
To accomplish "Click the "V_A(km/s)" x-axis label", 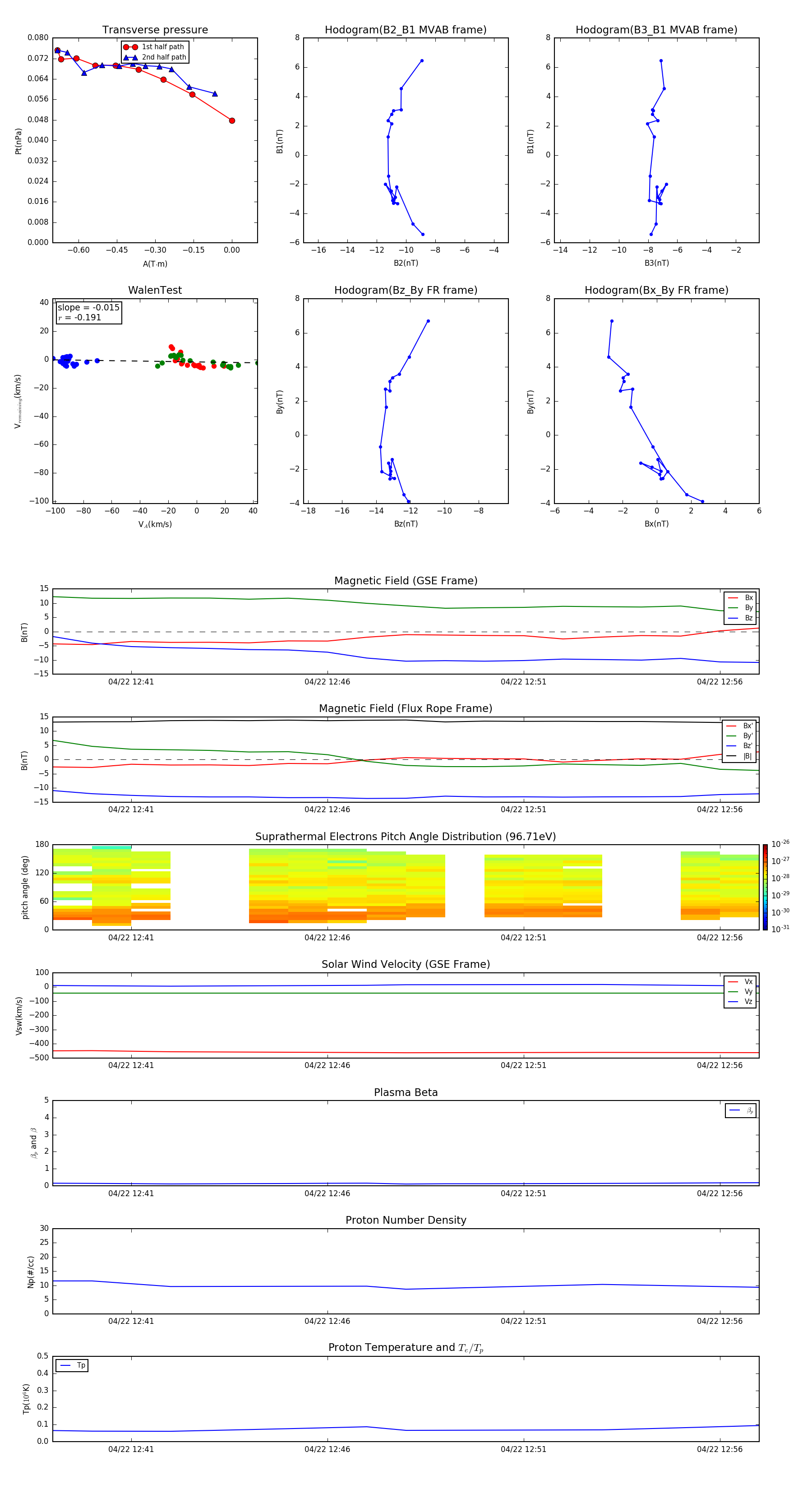I will (155, 524).
